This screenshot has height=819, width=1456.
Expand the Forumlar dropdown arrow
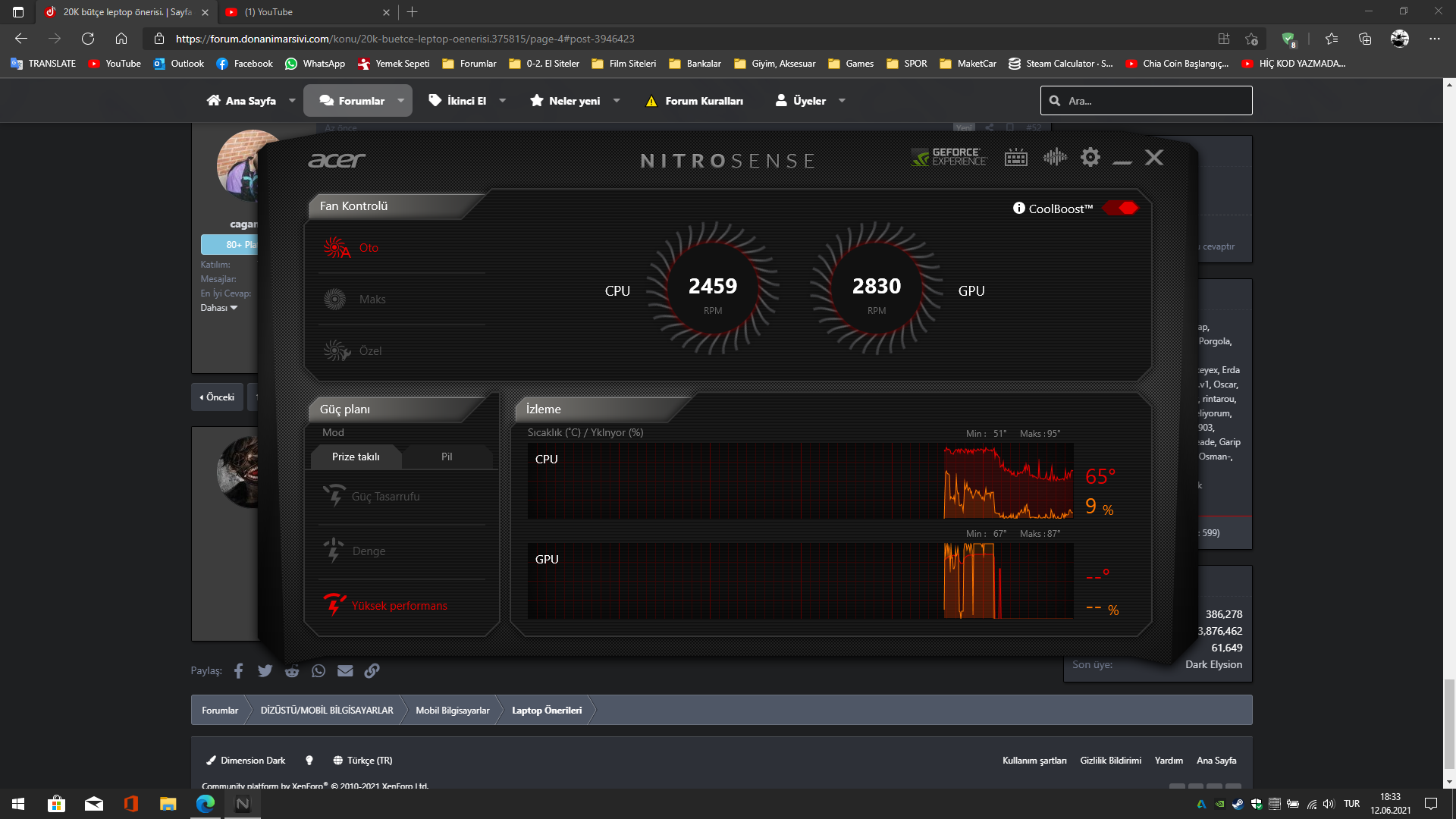click(401, 101)
